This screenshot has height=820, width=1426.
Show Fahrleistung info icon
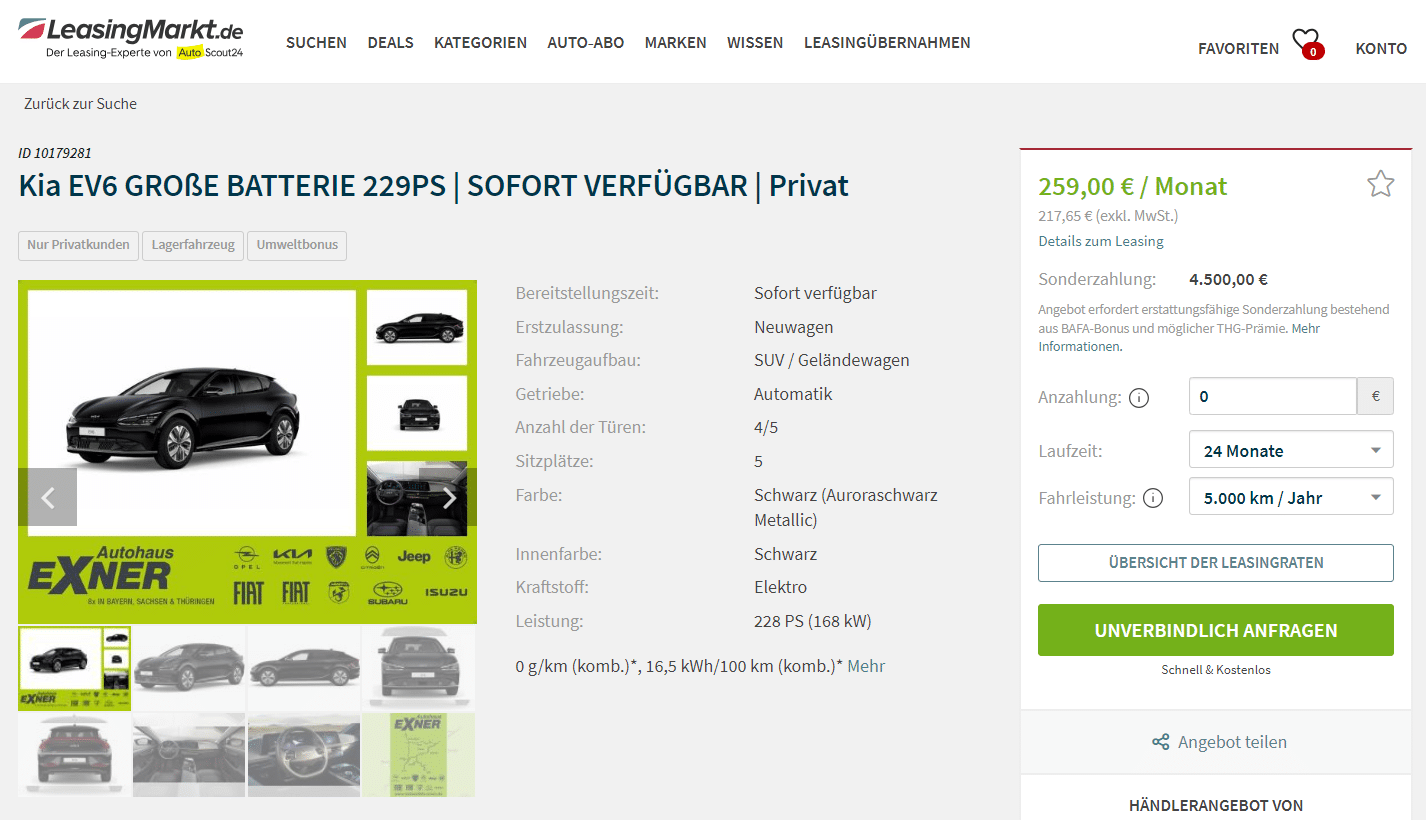[1153, 498]
